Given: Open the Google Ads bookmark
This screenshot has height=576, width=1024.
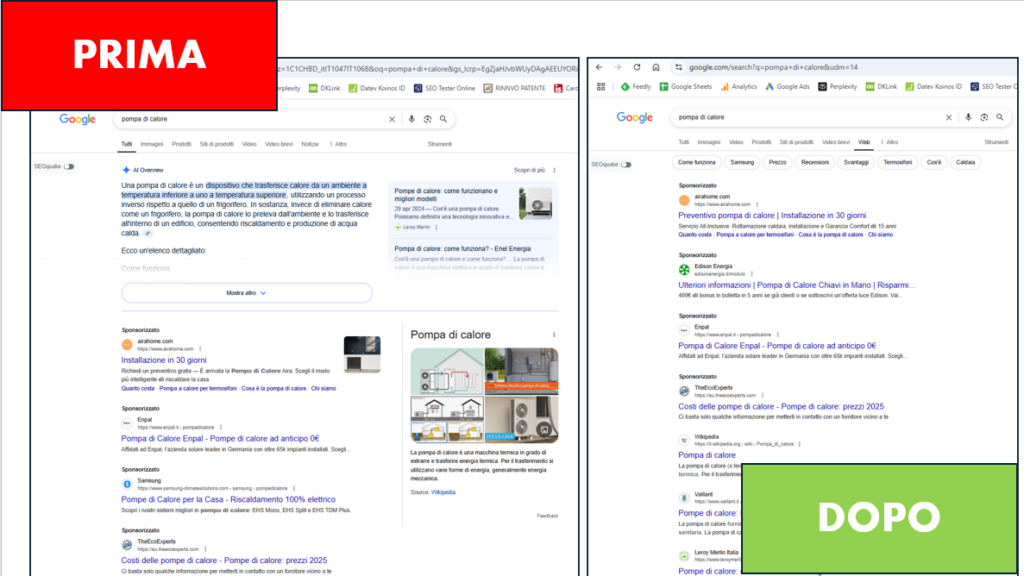Looking at the screenshot, I should click(788, 86).
